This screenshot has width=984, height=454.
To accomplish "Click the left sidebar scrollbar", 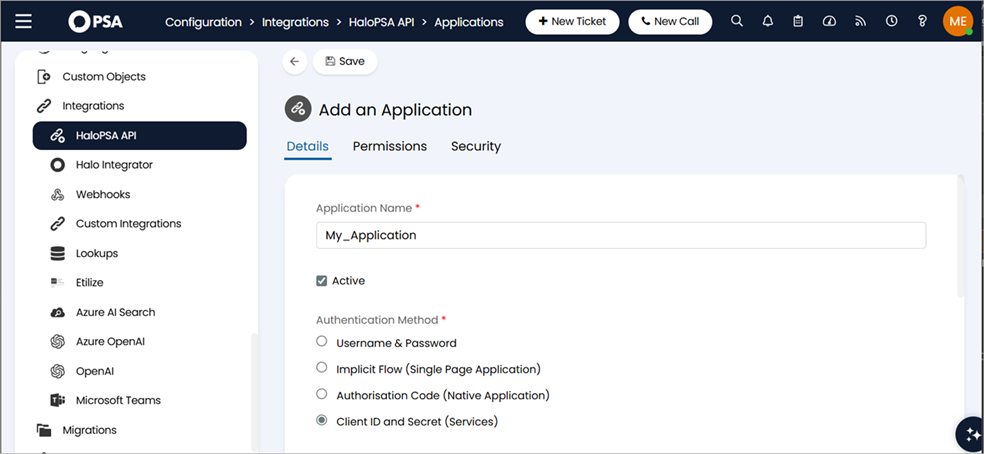I will coord(254,392).
